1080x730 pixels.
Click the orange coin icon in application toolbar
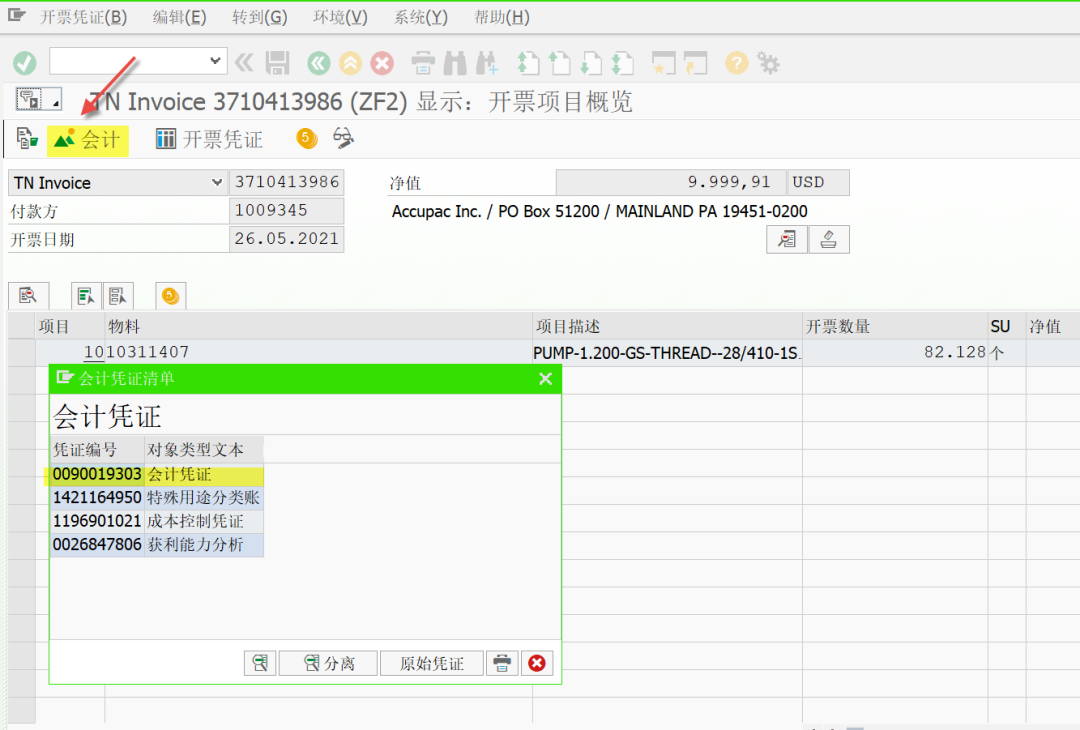(x=307, y=138)
